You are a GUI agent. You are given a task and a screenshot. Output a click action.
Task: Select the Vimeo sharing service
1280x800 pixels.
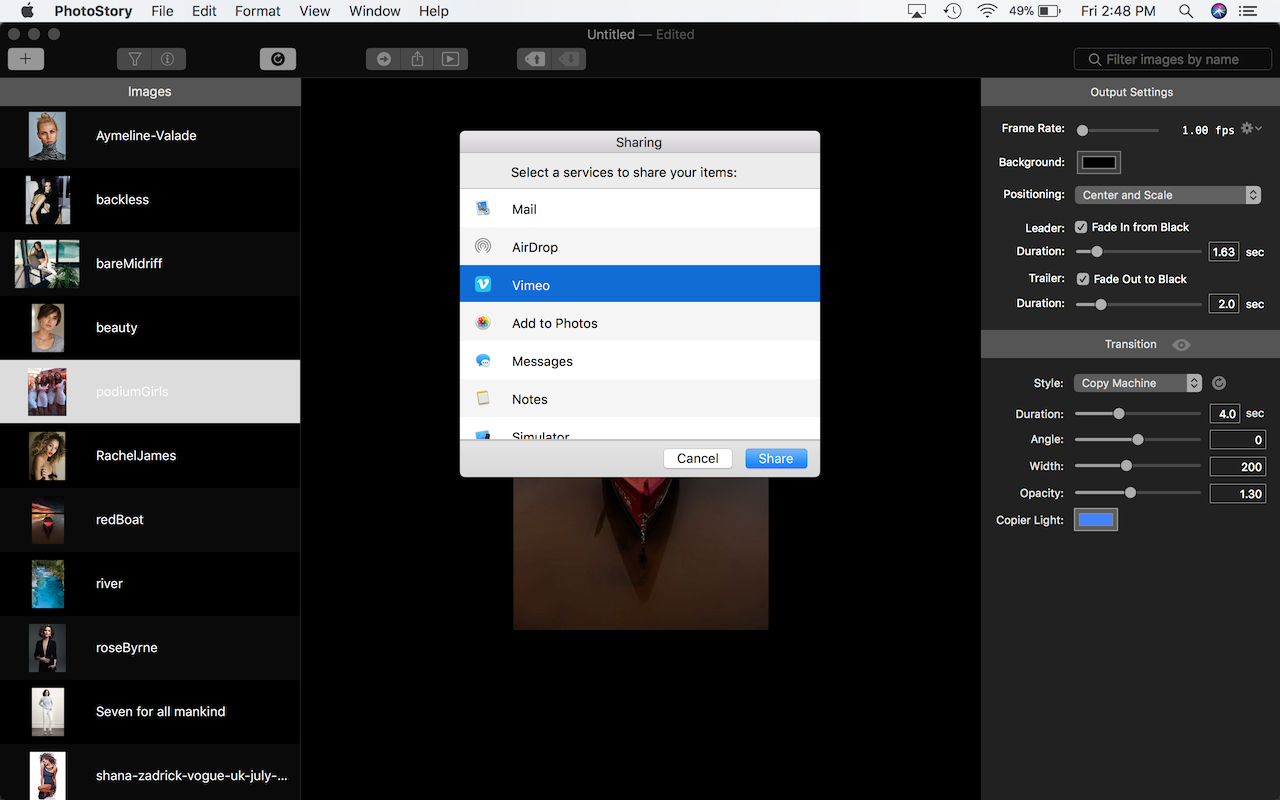click(x=640, y=285)
